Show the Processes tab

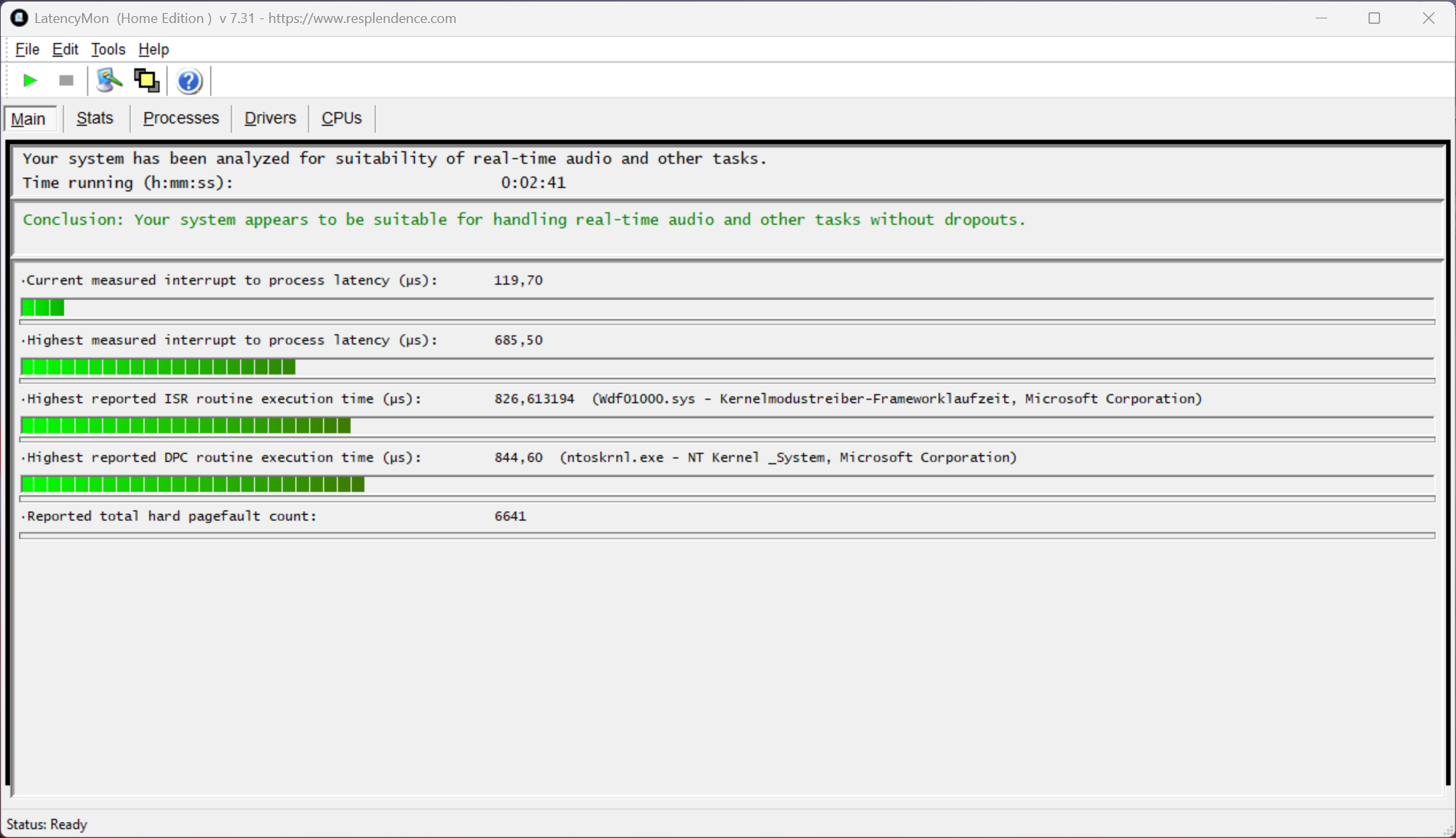click(181, 118)
